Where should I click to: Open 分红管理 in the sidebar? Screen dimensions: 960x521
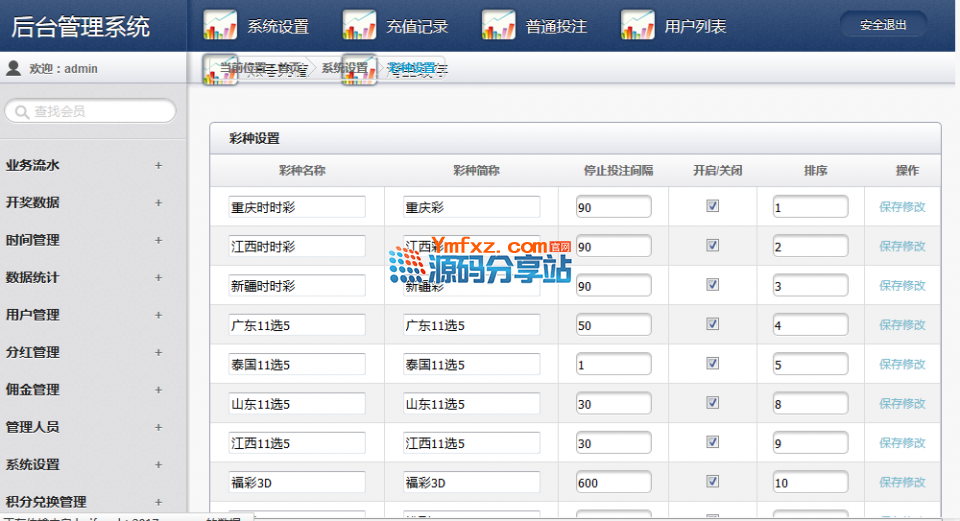tap(33, 352)
